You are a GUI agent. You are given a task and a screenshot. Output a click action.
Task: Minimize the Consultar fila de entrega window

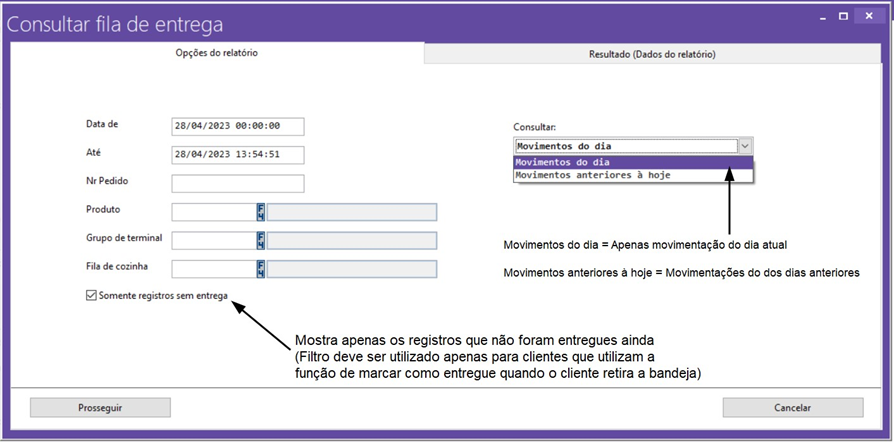coord(821,17)
